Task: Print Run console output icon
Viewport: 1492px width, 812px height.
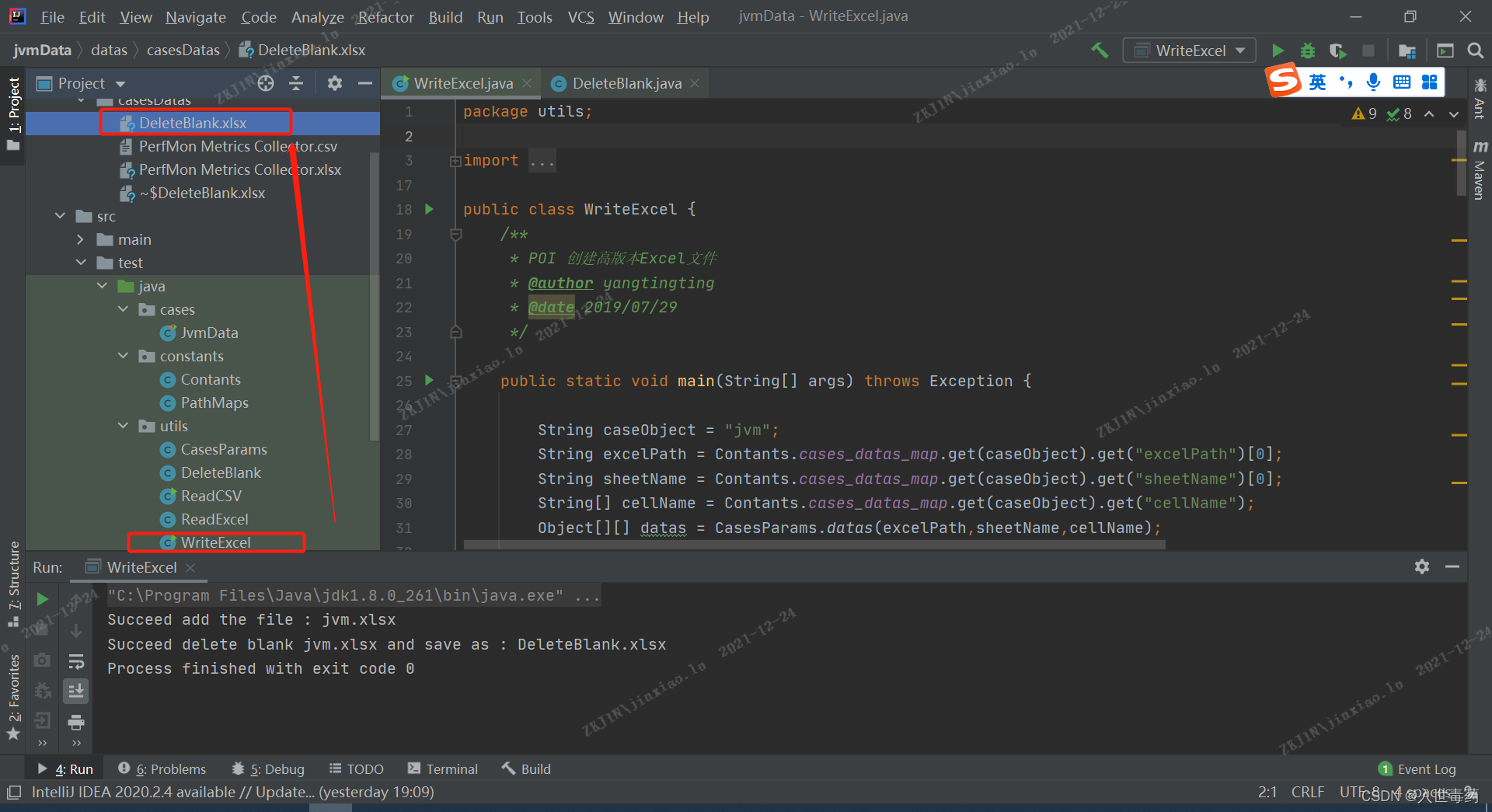Action: pyautogui.click(x=76, y=723)
